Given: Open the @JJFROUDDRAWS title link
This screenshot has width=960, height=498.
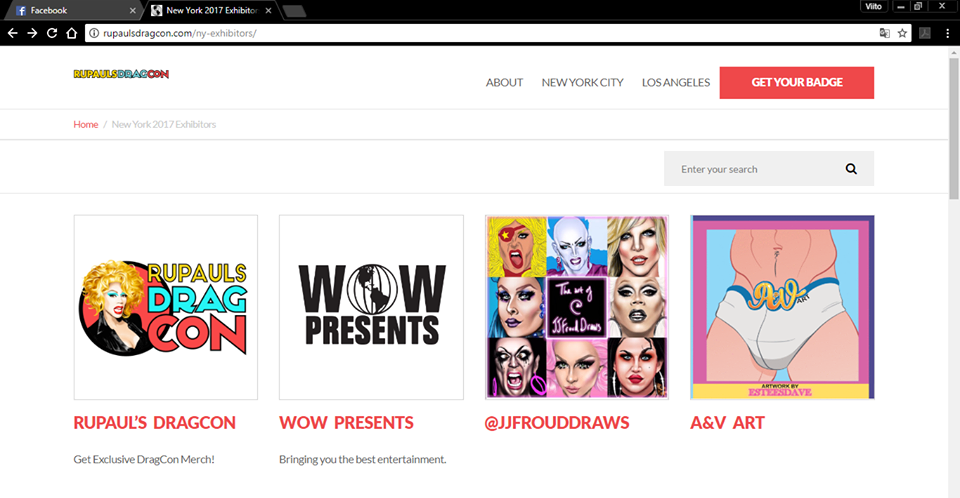Looking at the screenshot, I should [557, 423].
